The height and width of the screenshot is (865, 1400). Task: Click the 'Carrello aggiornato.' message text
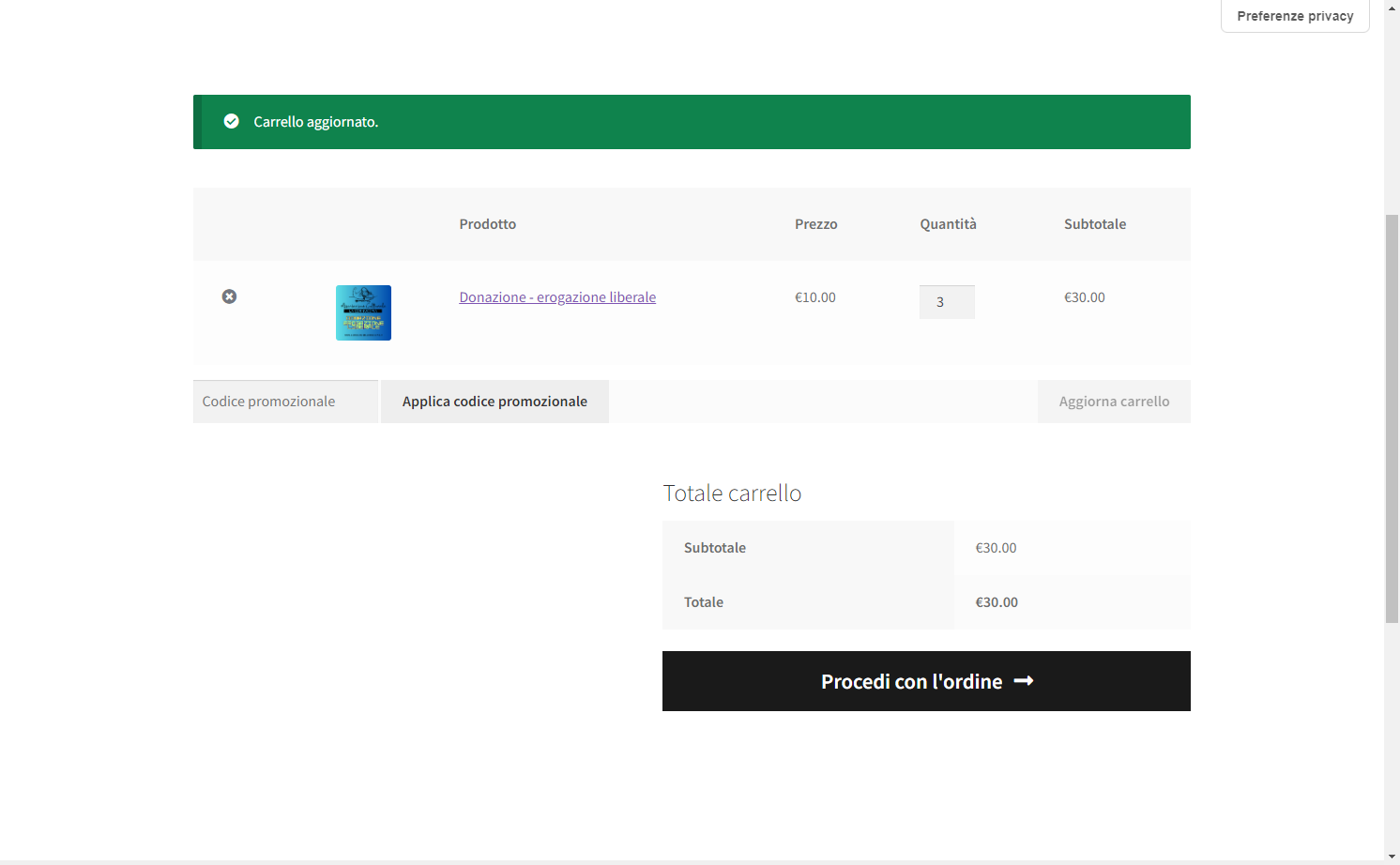(x=315, y=122)
